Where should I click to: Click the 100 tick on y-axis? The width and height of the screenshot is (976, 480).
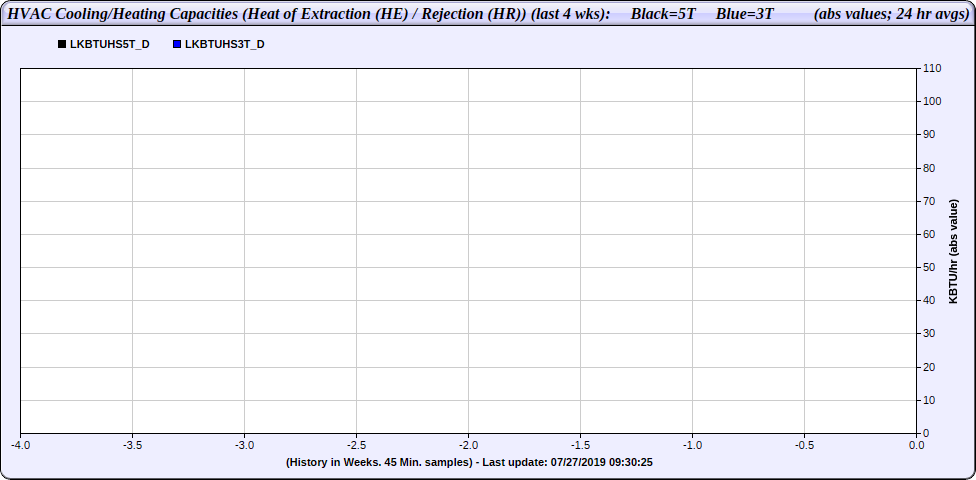click(x=930, y=101)
